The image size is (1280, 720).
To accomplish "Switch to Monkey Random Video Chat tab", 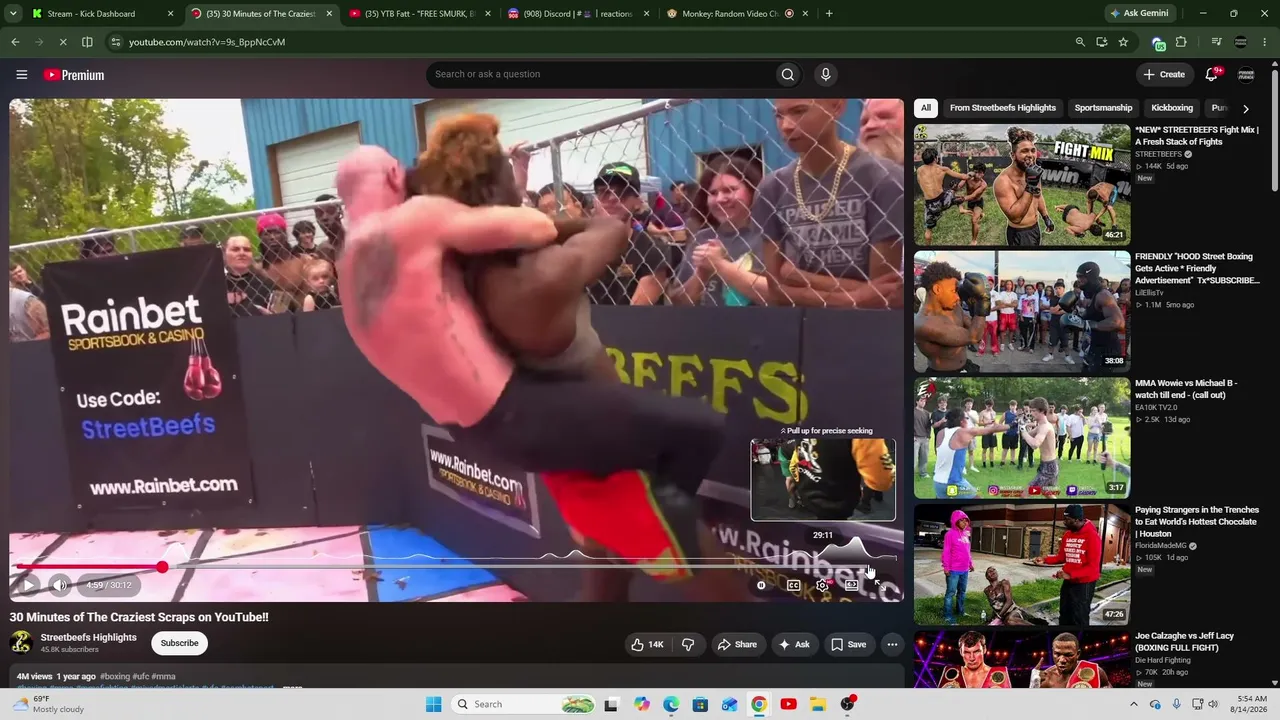I will tap(736, 14).
